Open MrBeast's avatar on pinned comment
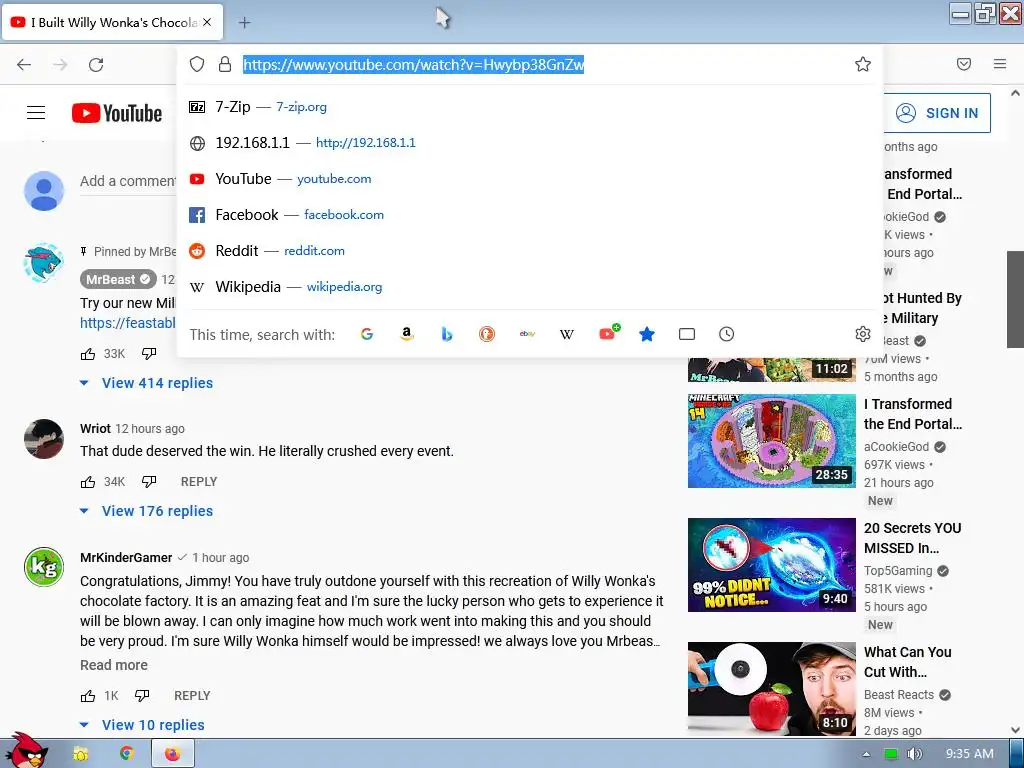 [x=44, y=263]
